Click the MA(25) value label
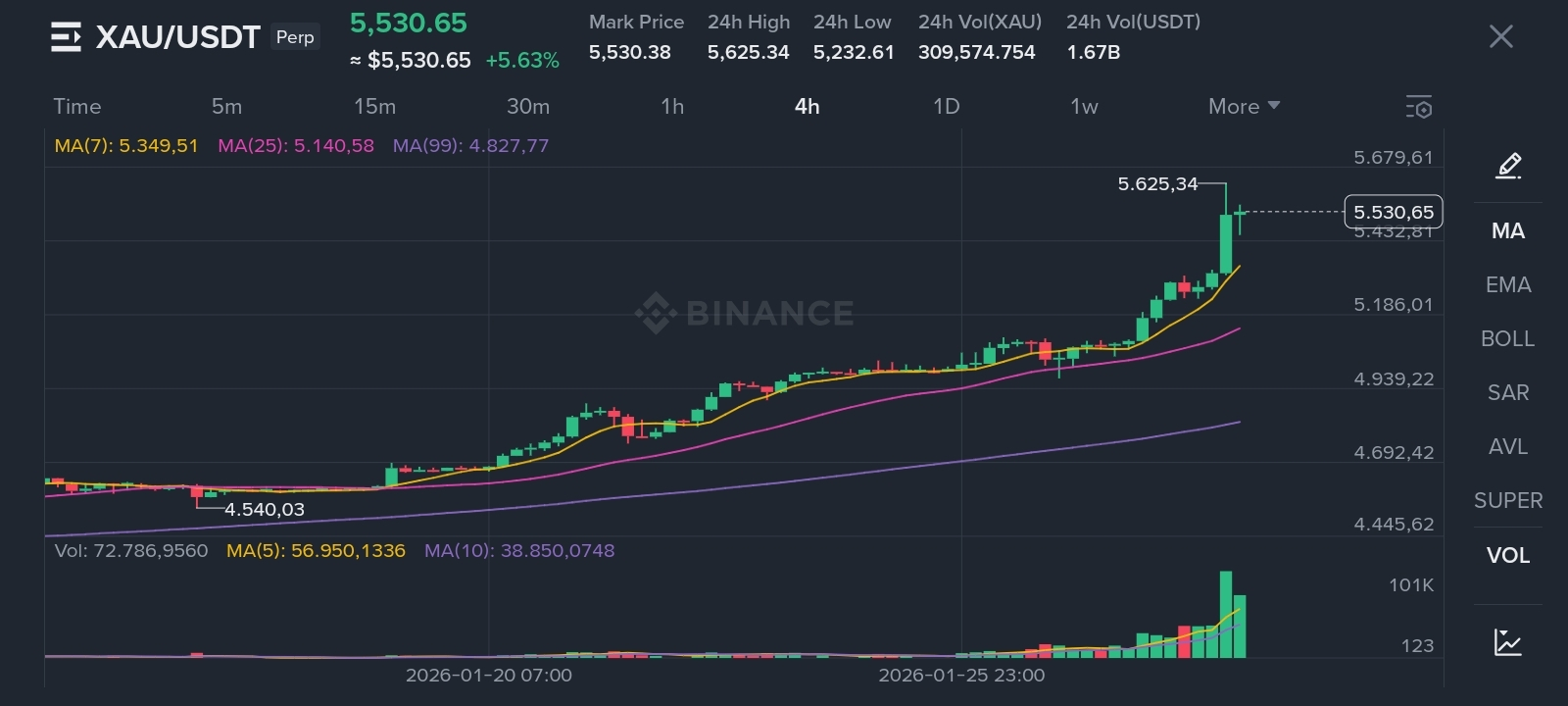 click(296, 145)
